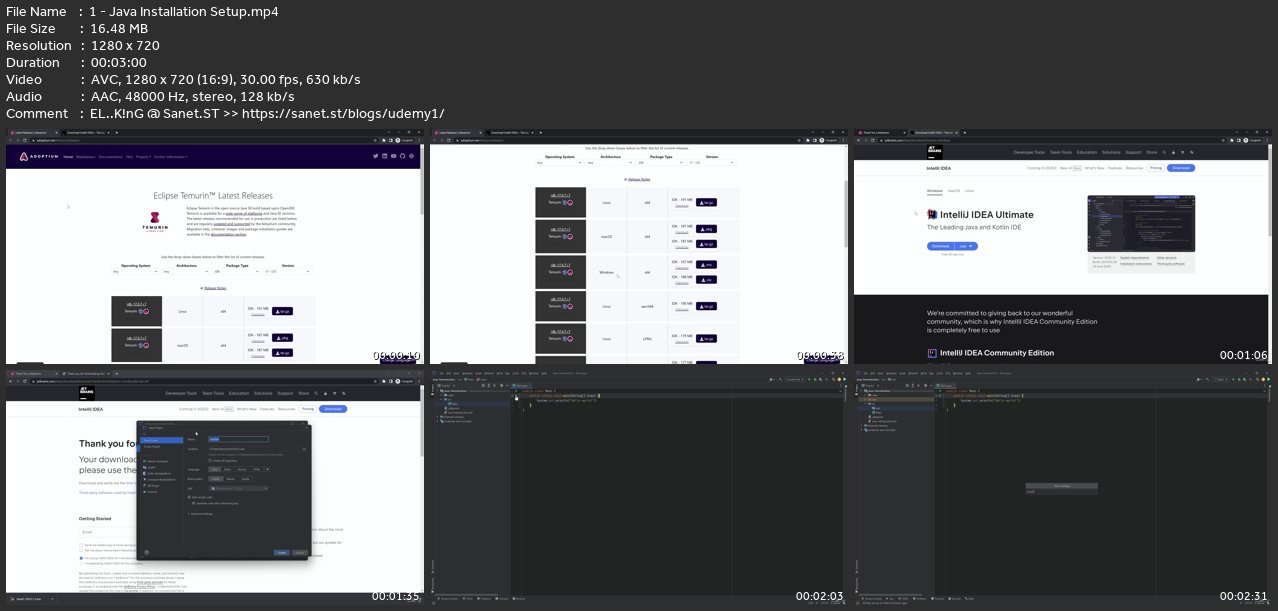This screenshot has height=611, width=1278.
Task: Toggle the Generate code with onboarding tips checkbox
Action: pyautogui.click(x=193, y=503)
